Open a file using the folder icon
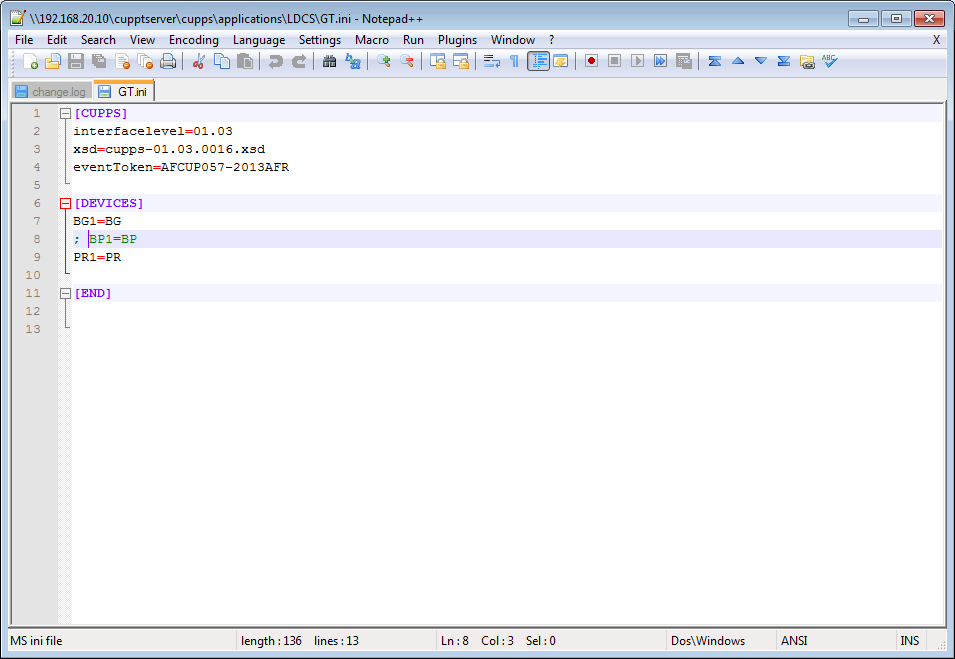Image resolution: width=955 pixels, height=659 pixels. point(53,62)
